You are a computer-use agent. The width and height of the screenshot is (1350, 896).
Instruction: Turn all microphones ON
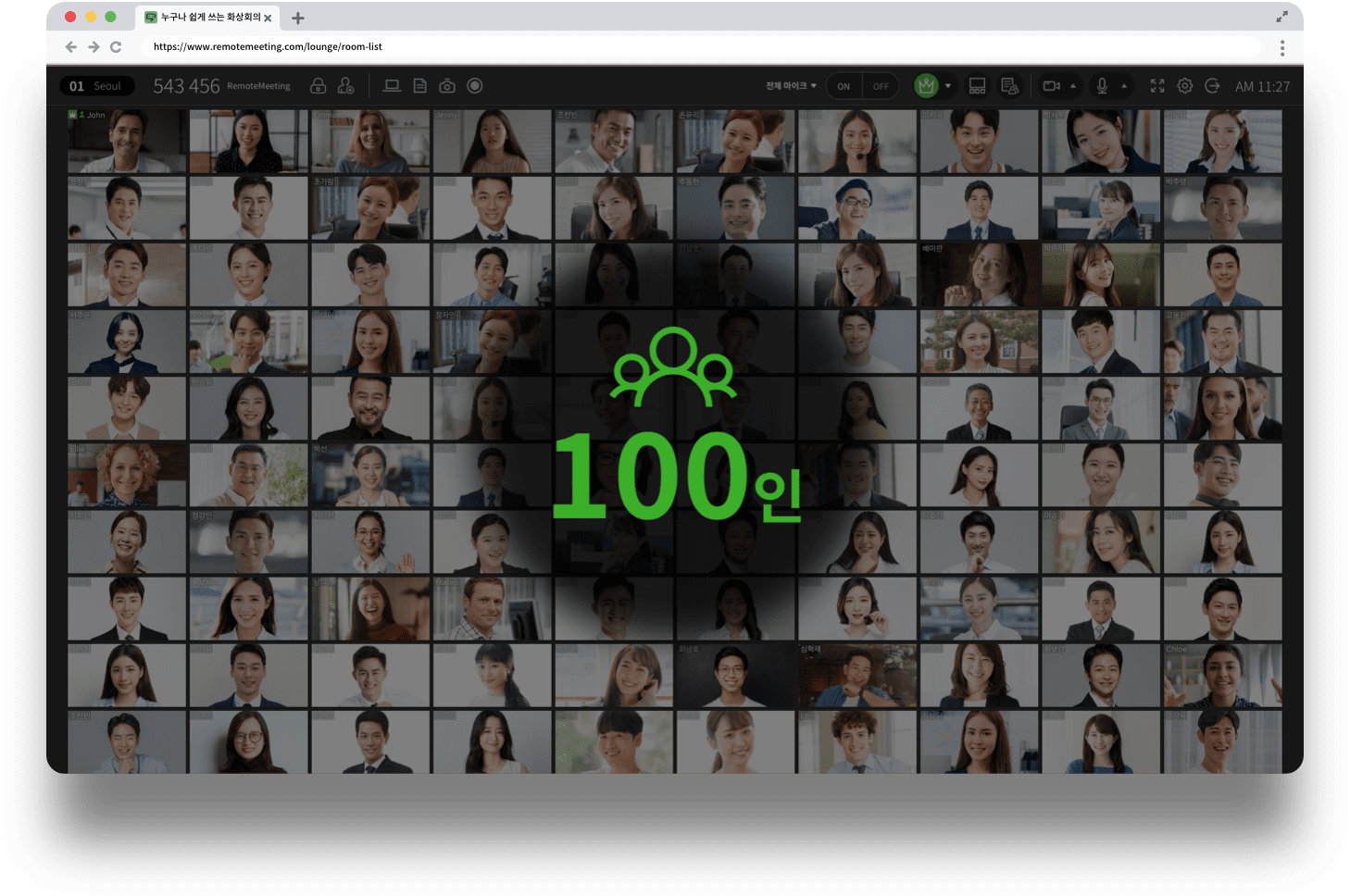[844, 86]
